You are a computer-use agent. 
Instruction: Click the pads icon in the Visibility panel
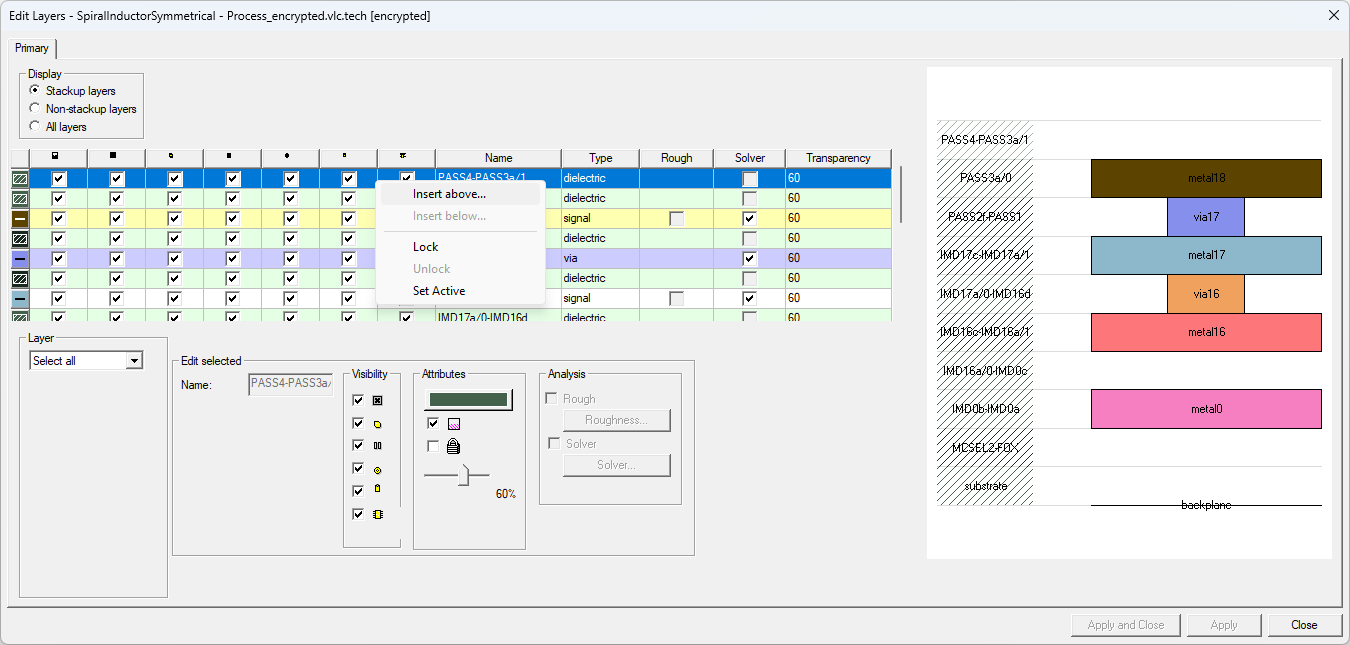click(378, 445)
